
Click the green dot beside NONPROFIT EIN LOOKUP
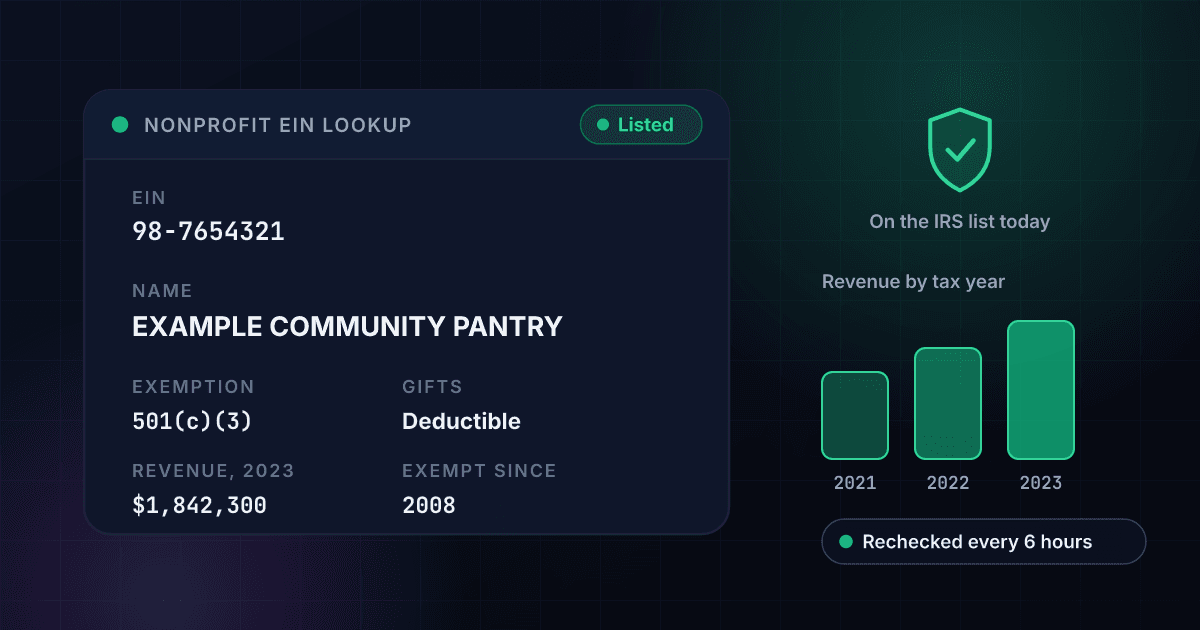click(120, 125)
